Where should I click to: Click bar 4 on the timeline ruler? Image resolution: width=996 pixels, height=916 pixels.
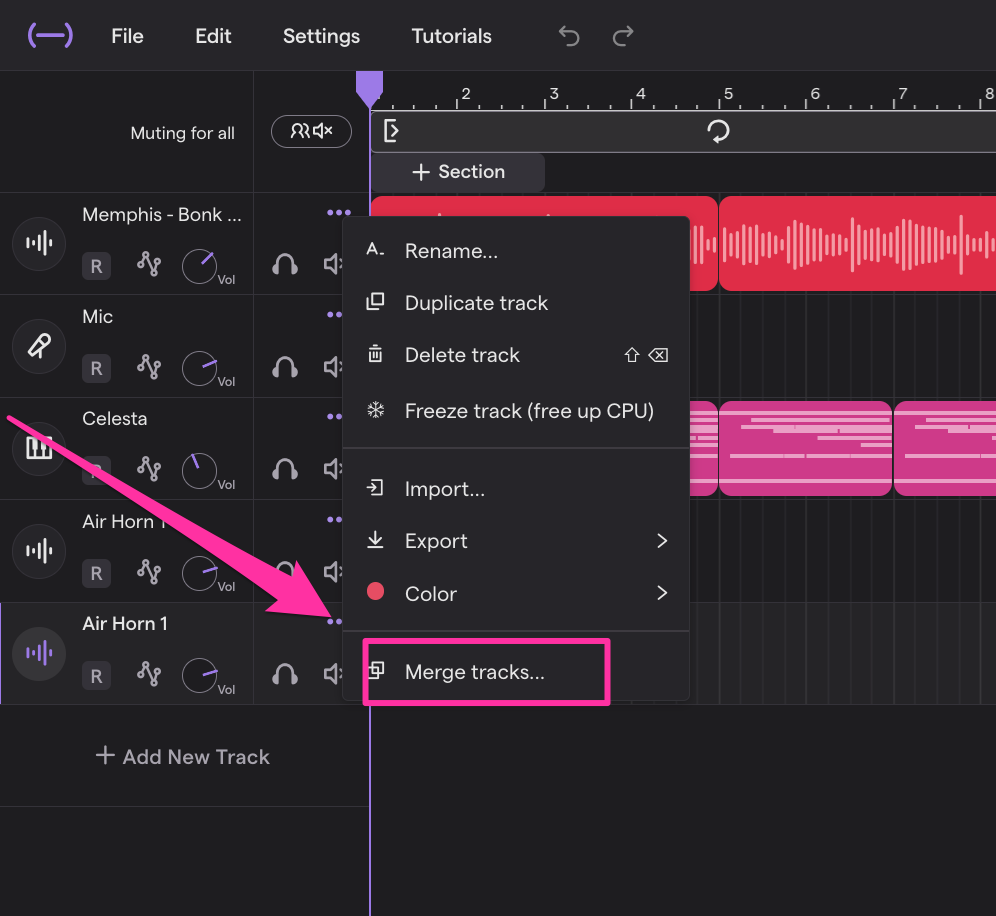[x=640, y=94]
